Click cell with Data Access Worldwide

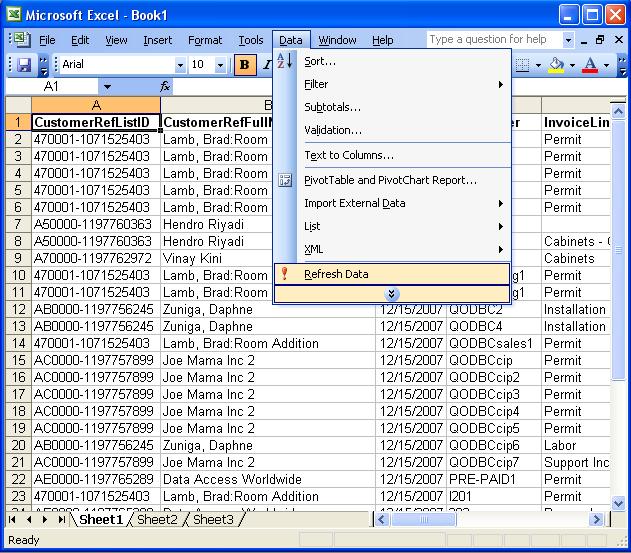pyautogui.click(x=268, y=479)
